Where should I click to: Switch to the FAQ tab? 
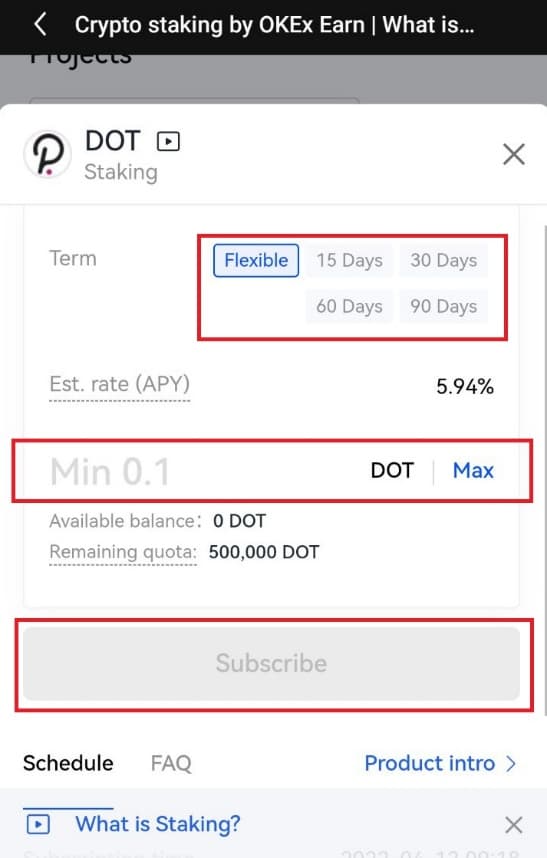click(x=171, y=763)
